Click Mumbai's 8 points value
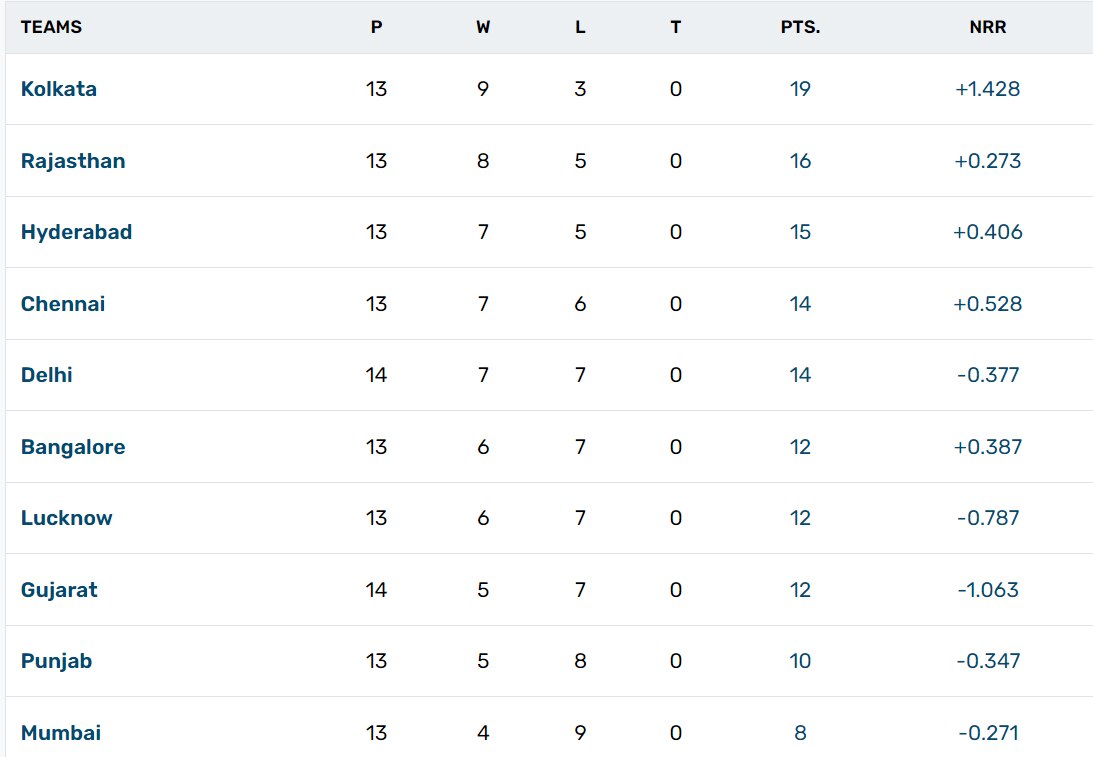The height and width of the screenshot is (757, 1093). [x=800, y=733]
